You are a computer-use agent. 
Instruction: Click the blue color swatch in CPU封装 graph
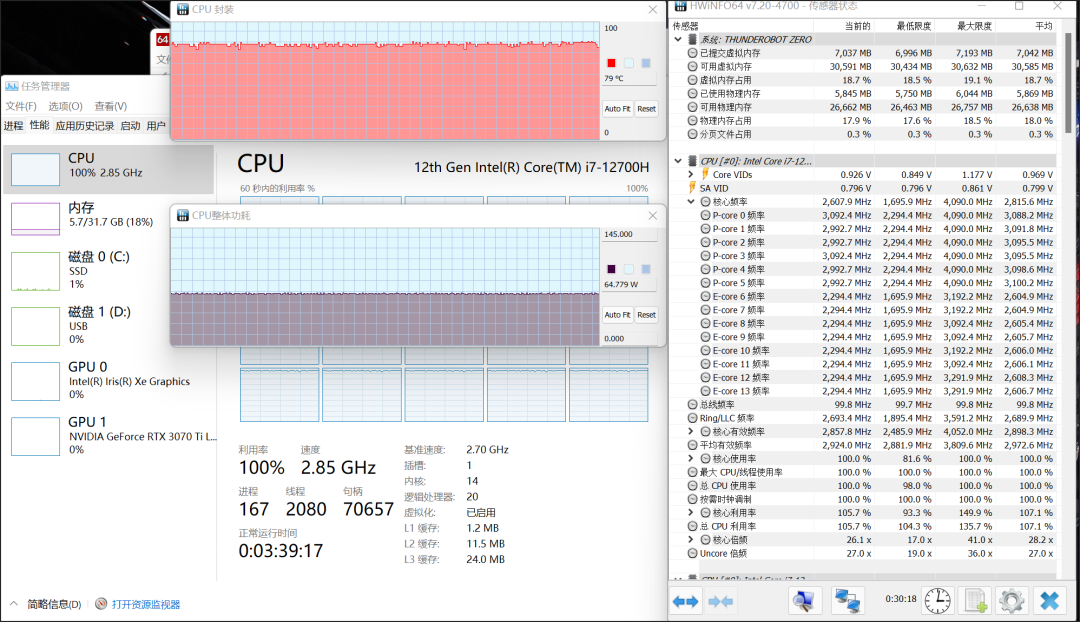pos(645,63)
